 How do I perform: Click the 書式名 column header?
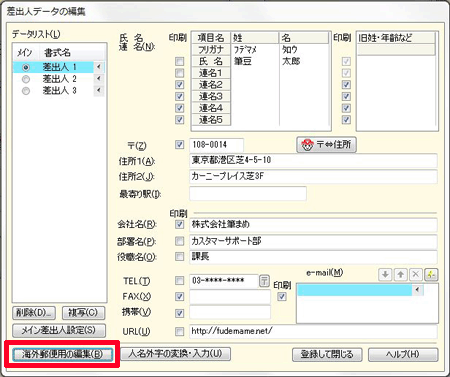57,52
